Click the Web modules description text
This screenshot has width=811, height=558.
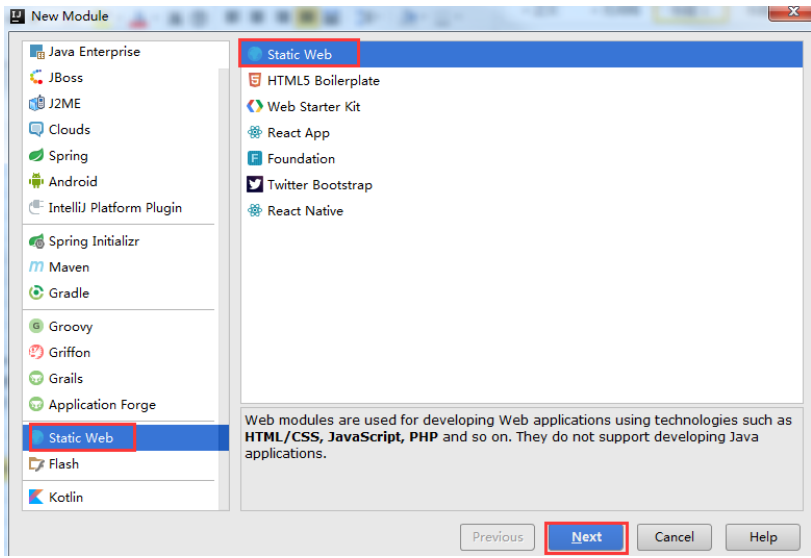pyautogui.click(x=518, y=436)
